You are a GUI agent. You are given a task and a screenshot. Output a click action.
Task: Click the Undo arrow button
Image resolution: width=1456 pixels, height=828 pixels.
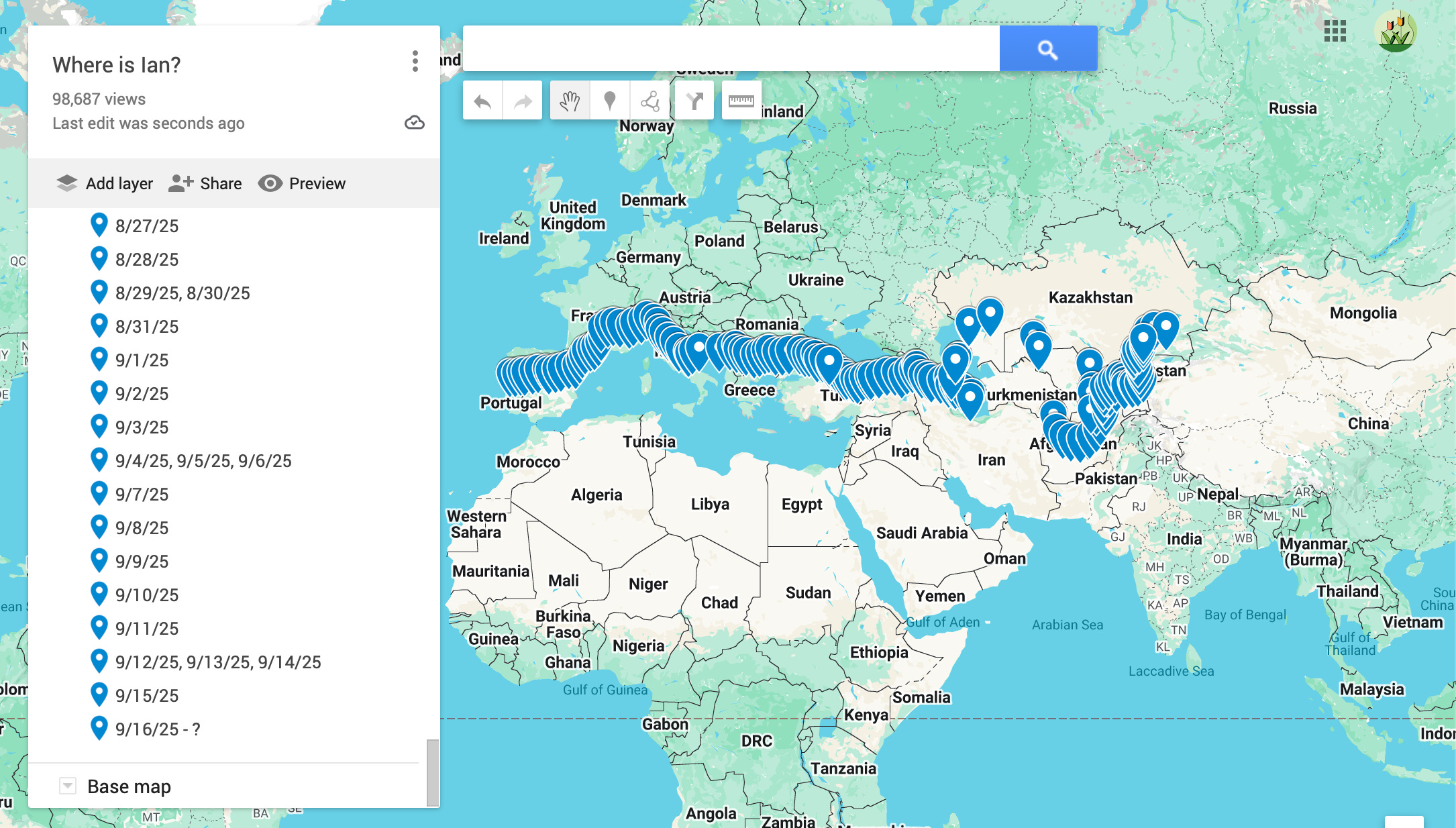pos(482,101)
